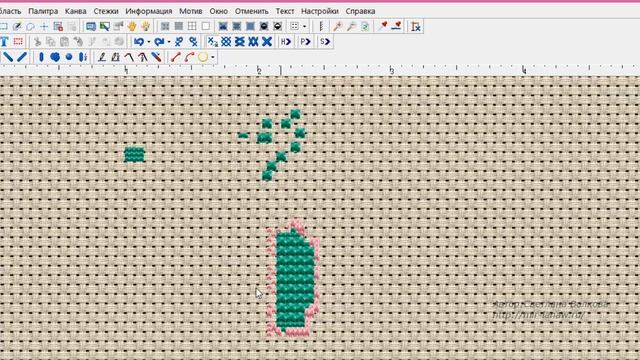Open the Стежки menu
This screenshot has height=360, width=640.
106,11
